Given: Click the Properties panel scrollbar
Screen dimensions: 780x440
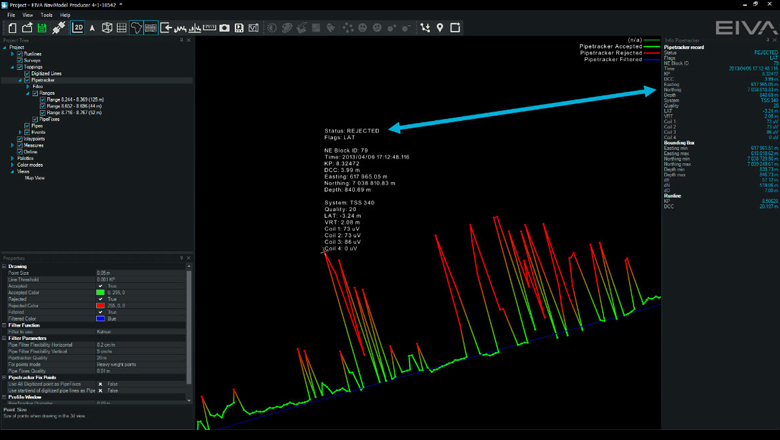Looking at the screenshot, I should 189,327.
